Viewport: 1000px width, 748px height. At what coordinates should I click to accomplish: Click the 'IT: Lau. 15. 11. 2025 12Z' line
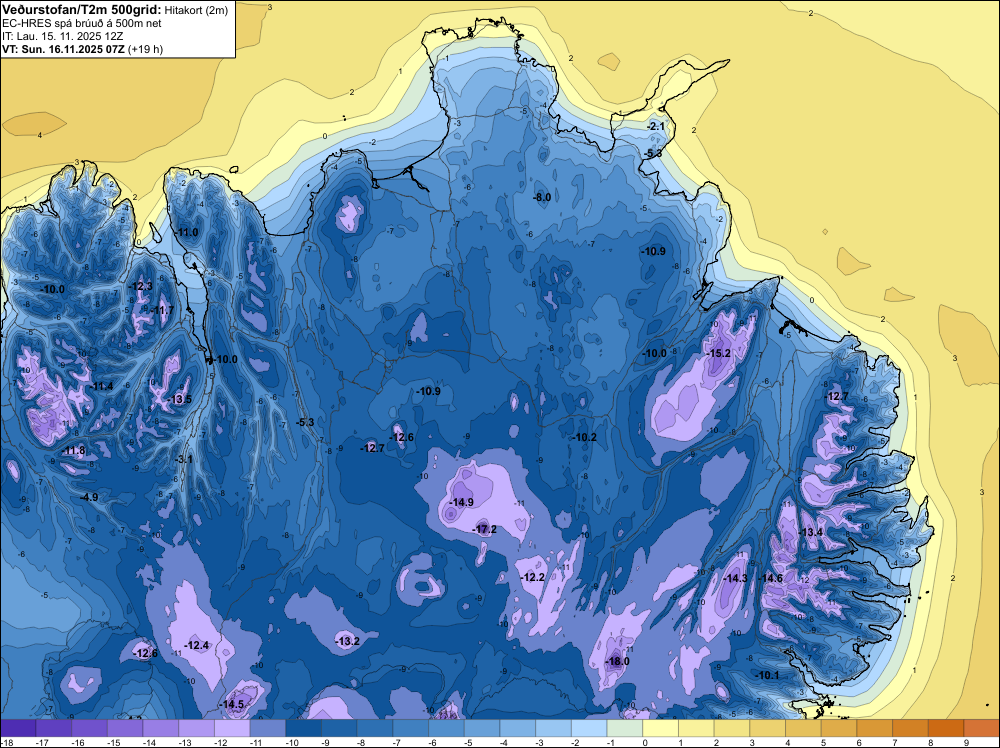point(62,36)
